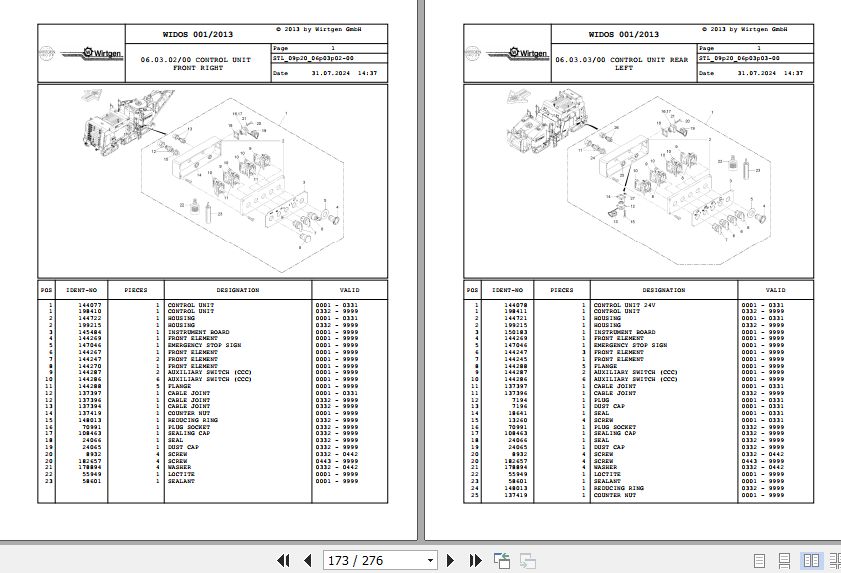Switch to continuous scrolling page layout
Screen dimensions: 841x573
tap(784, 561)
